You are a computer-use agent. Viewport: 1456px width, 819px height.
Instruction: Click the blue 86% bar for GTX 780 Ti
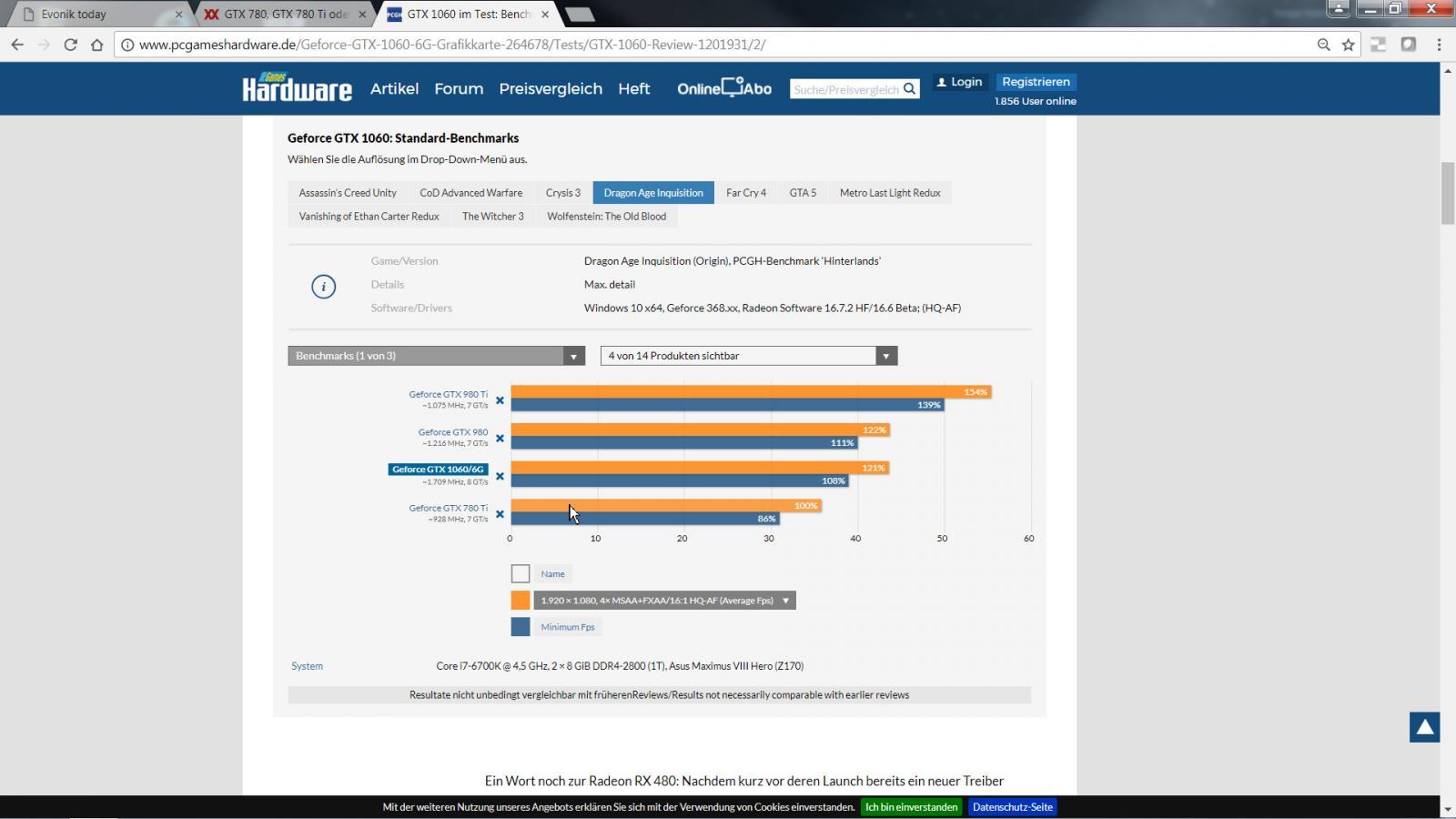(645, 519)
